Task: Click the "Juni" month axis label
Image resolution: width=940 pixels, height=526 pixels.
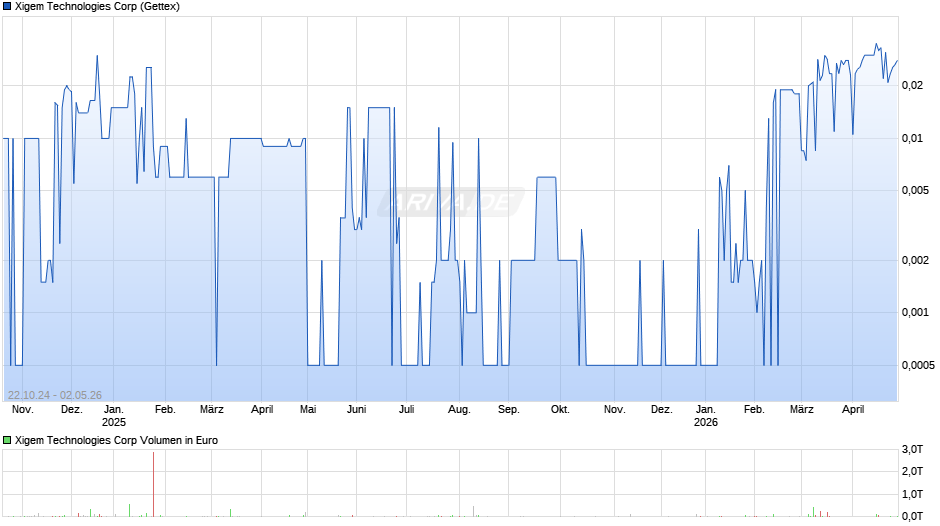Action: [x=357, y=410]
